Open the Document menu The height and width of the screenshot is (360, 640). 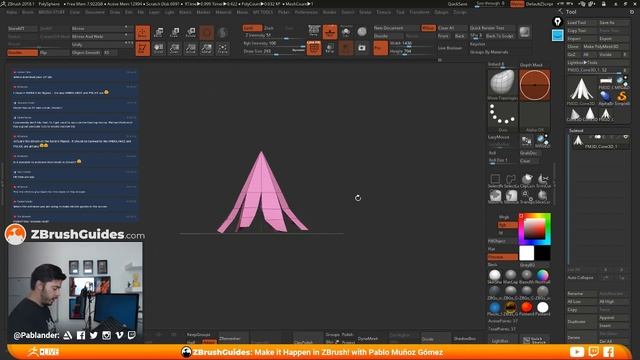coord(95,12)
